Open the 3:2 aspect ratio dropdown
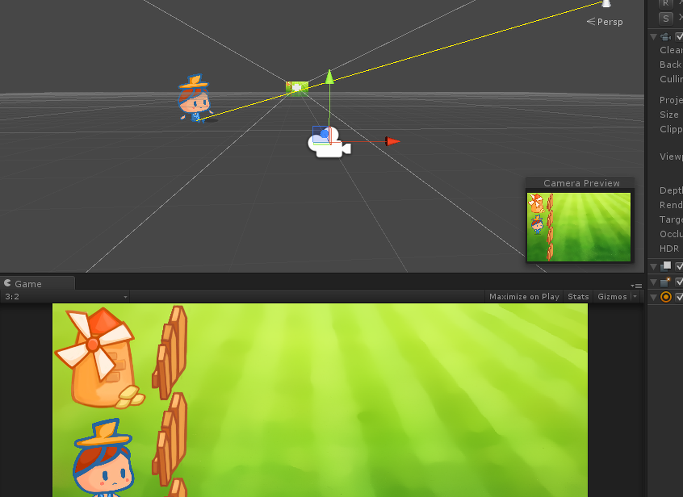Screen dimensions: 683x497 point(65,297)
